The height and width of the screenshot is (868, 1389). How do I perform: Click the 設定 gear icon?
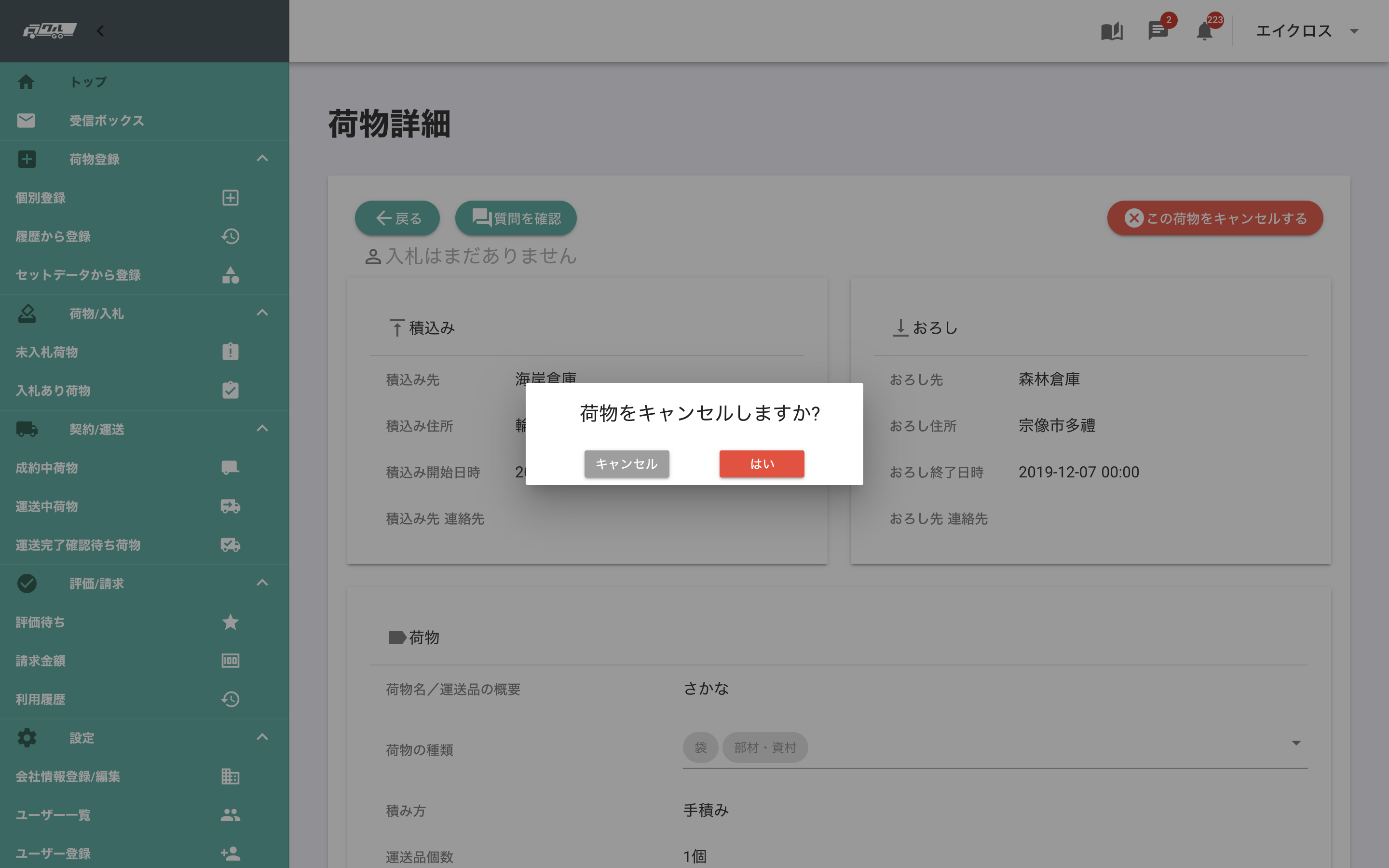[27, 737]
